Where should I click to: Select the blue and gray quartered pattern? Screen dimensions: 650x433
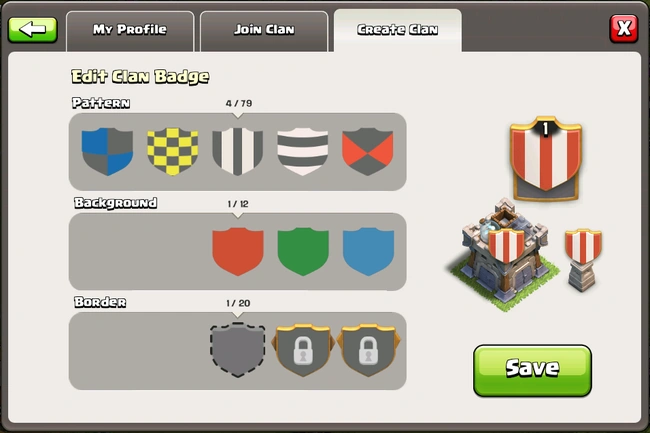[x=107, y=151]
